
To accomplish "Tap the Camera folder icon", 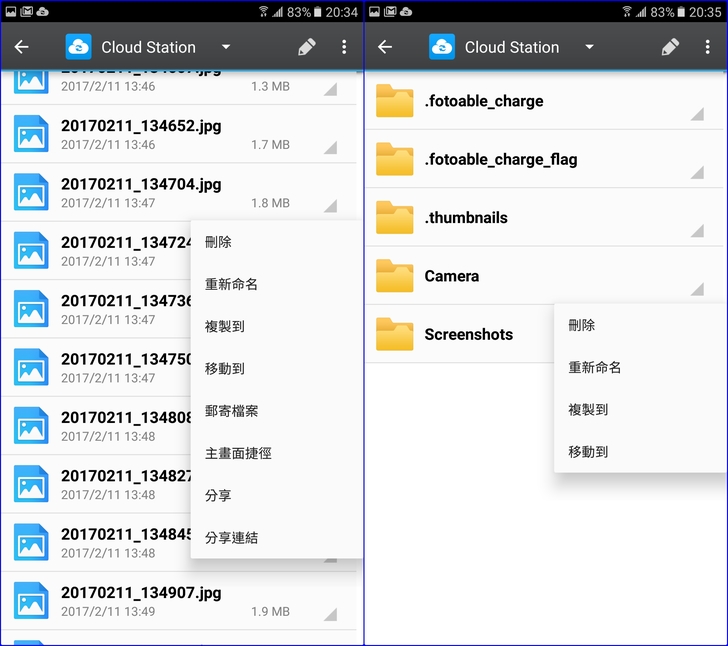I will (x=394, y=276).
